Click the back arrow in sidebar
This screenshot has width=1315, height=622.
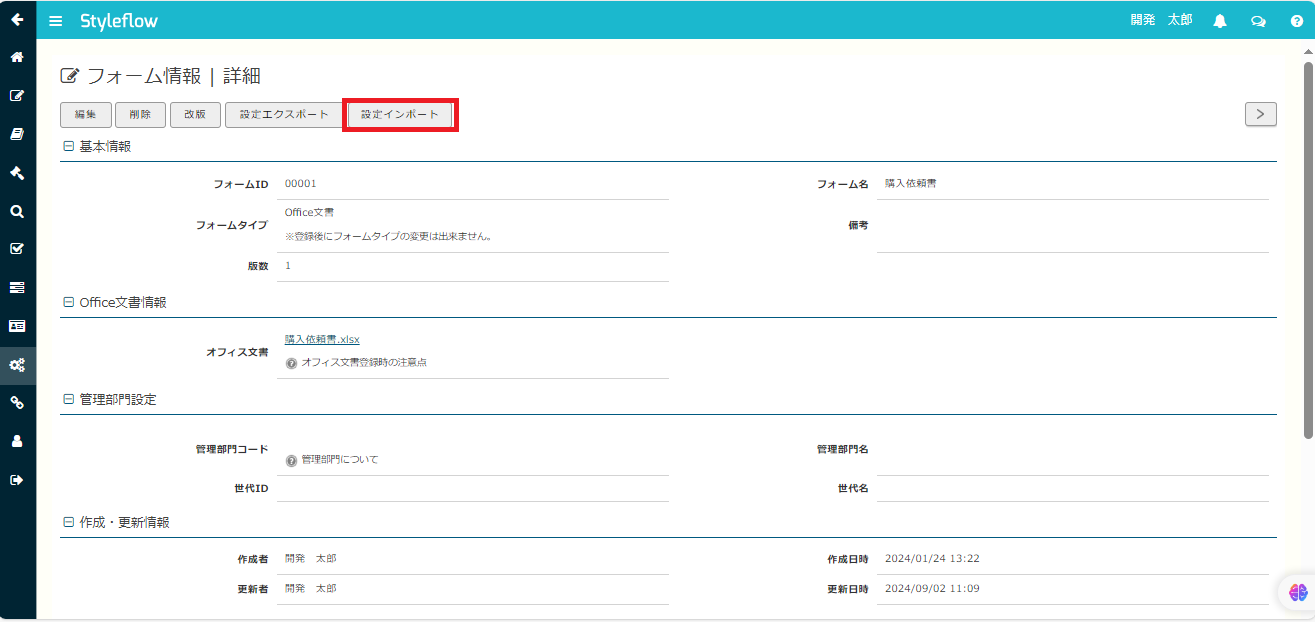coord(17,19)
